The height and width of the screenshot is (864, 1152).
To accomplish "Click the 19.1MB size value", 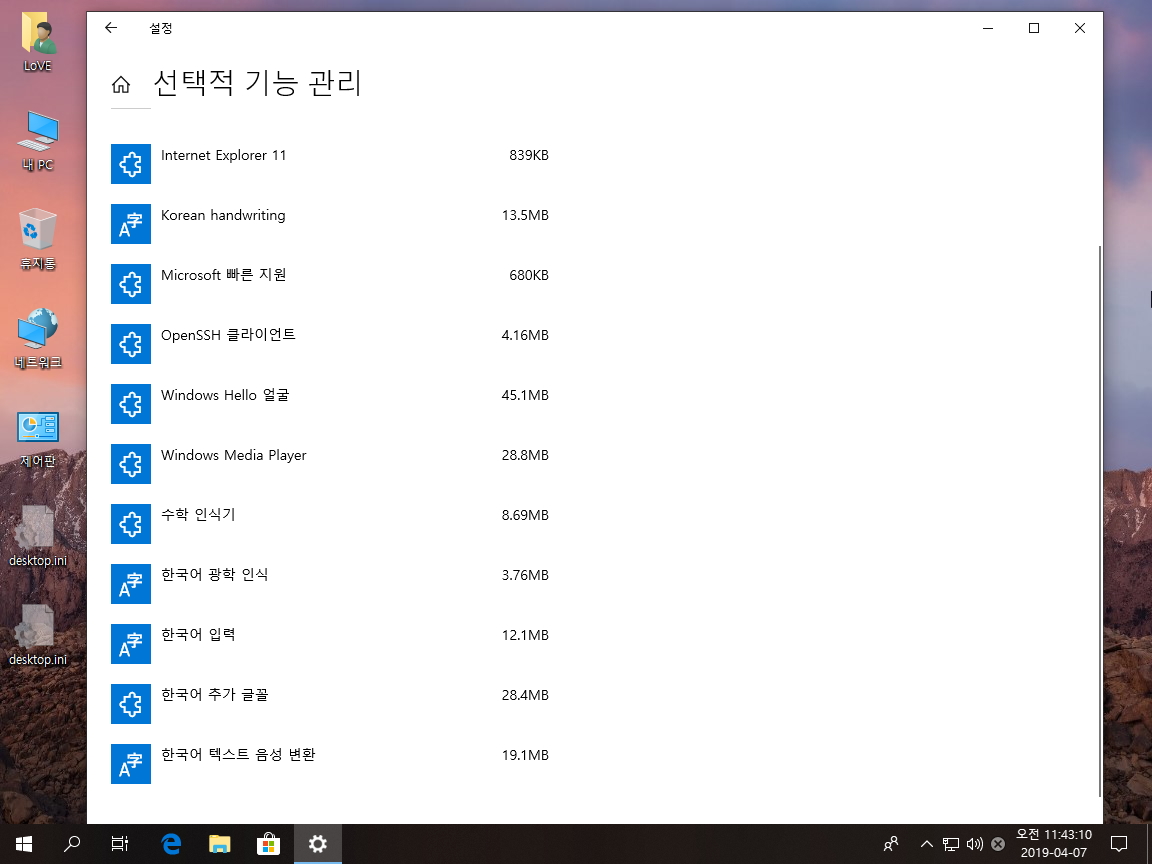I will 525,755.
